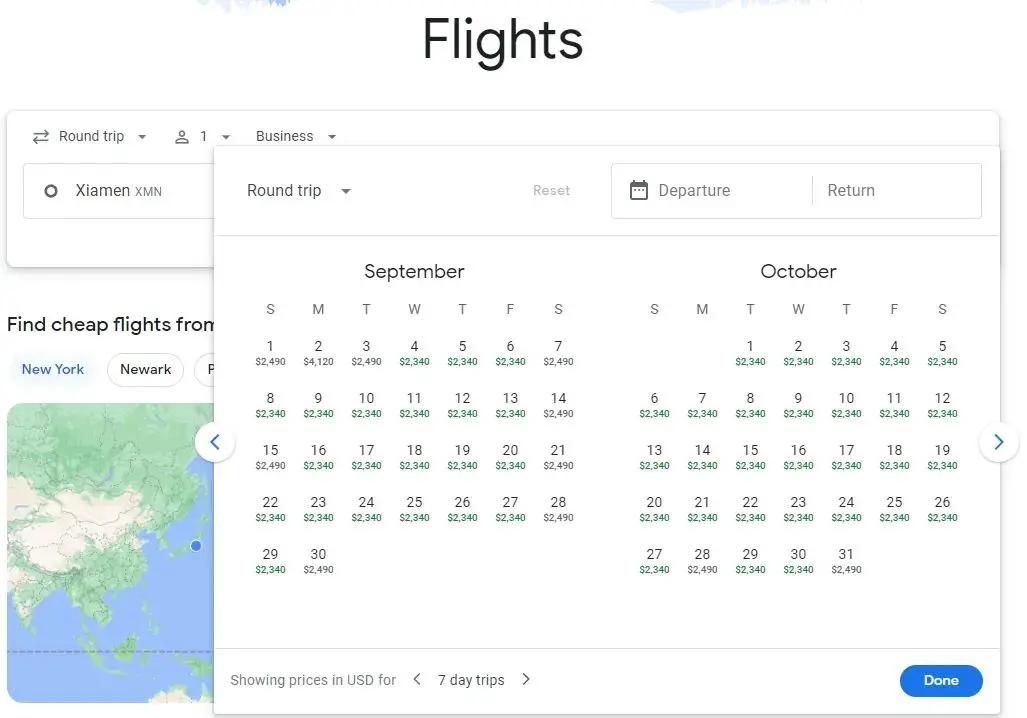The image size is (1027, 718).
Task: Open the Business class dropdown
Action: [x=296, y=136]
